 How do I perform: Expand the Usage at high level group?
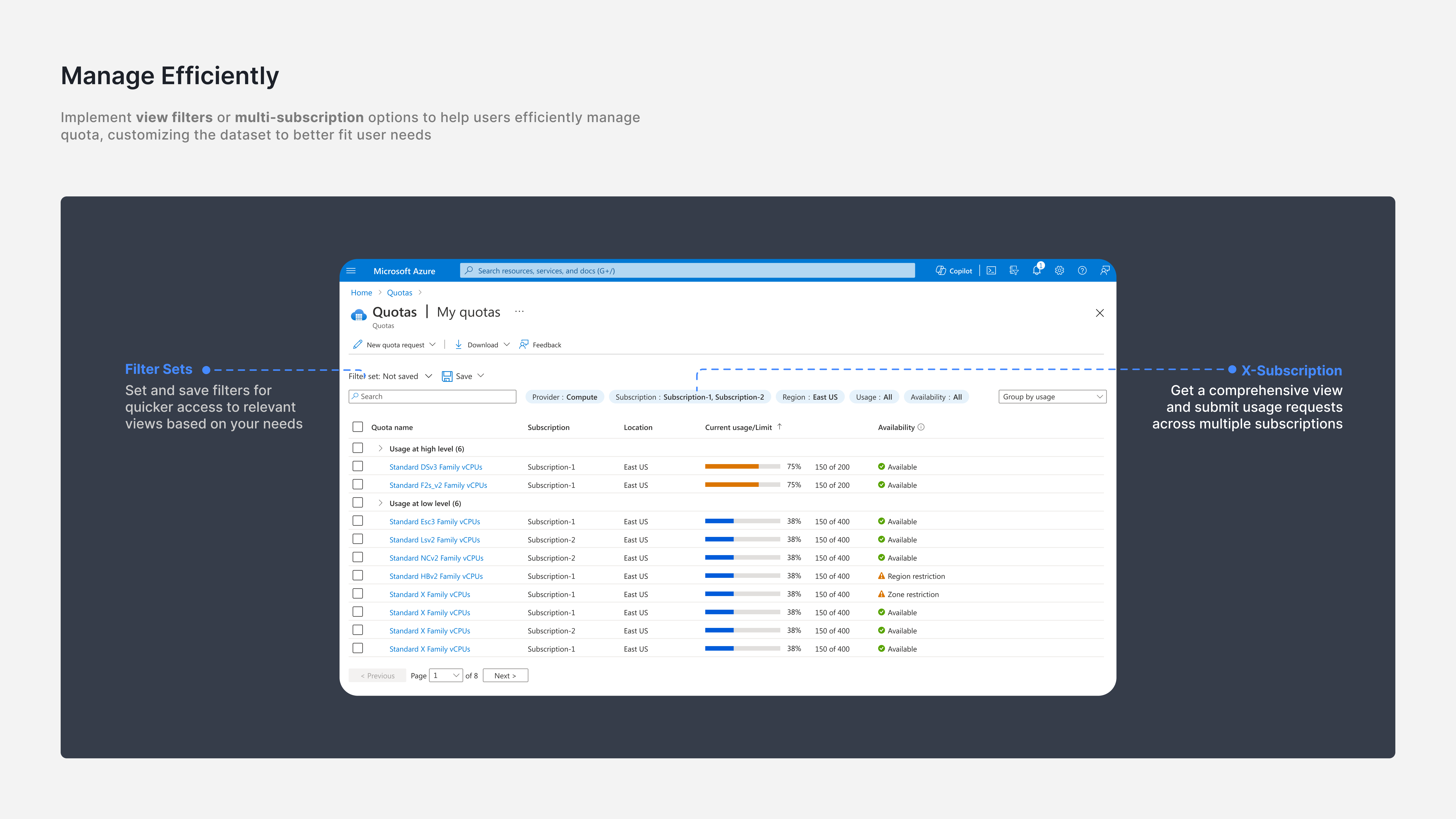(380, 448)
